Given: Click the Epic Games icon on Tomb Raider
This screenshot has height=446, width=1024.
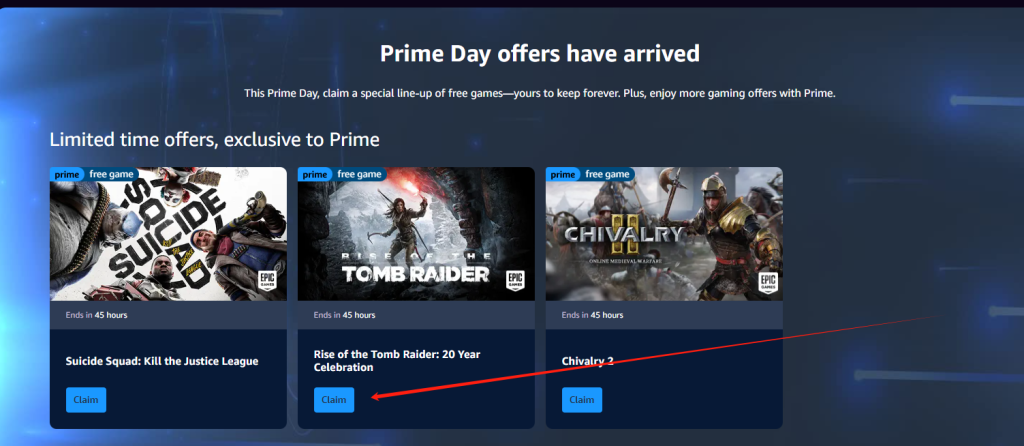Looking at the screenshot, I should tap(517, 281).
